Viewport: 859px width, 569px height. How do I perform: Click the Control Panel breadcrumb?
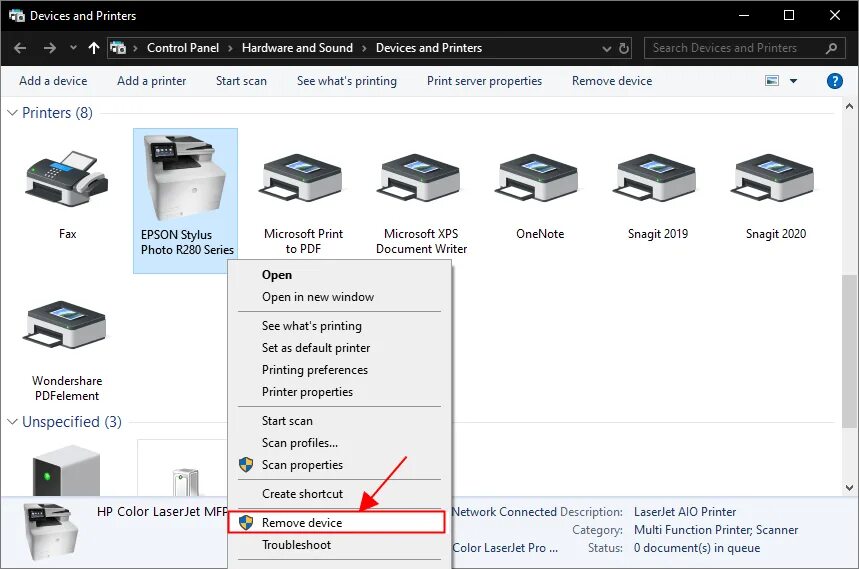(x=183, y=48)
